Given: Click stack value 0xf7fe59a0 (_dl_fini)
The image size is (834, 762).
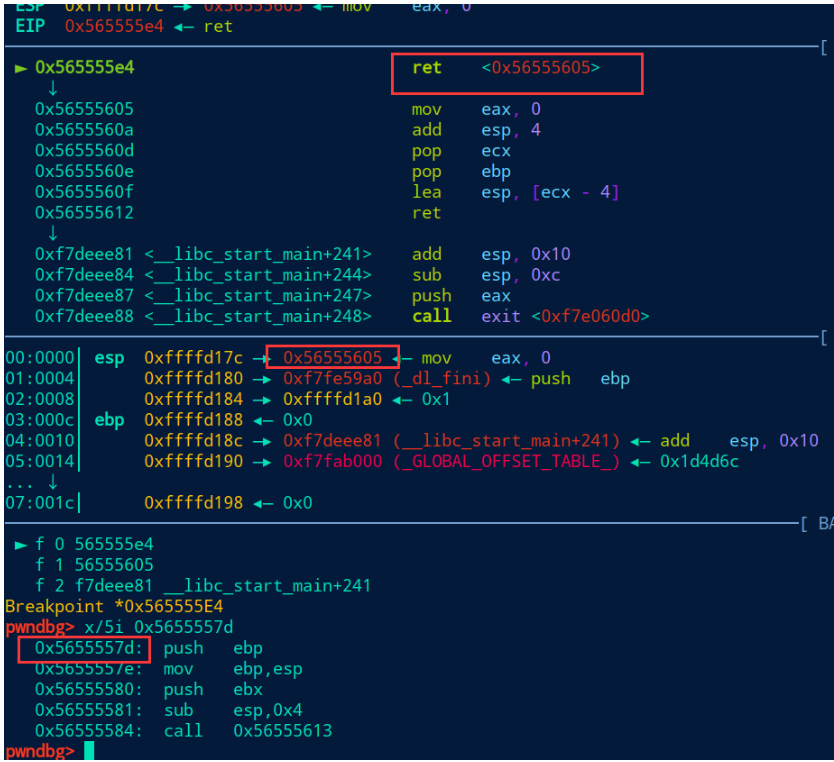Looking at the screenshot, I should pos(387,379).
